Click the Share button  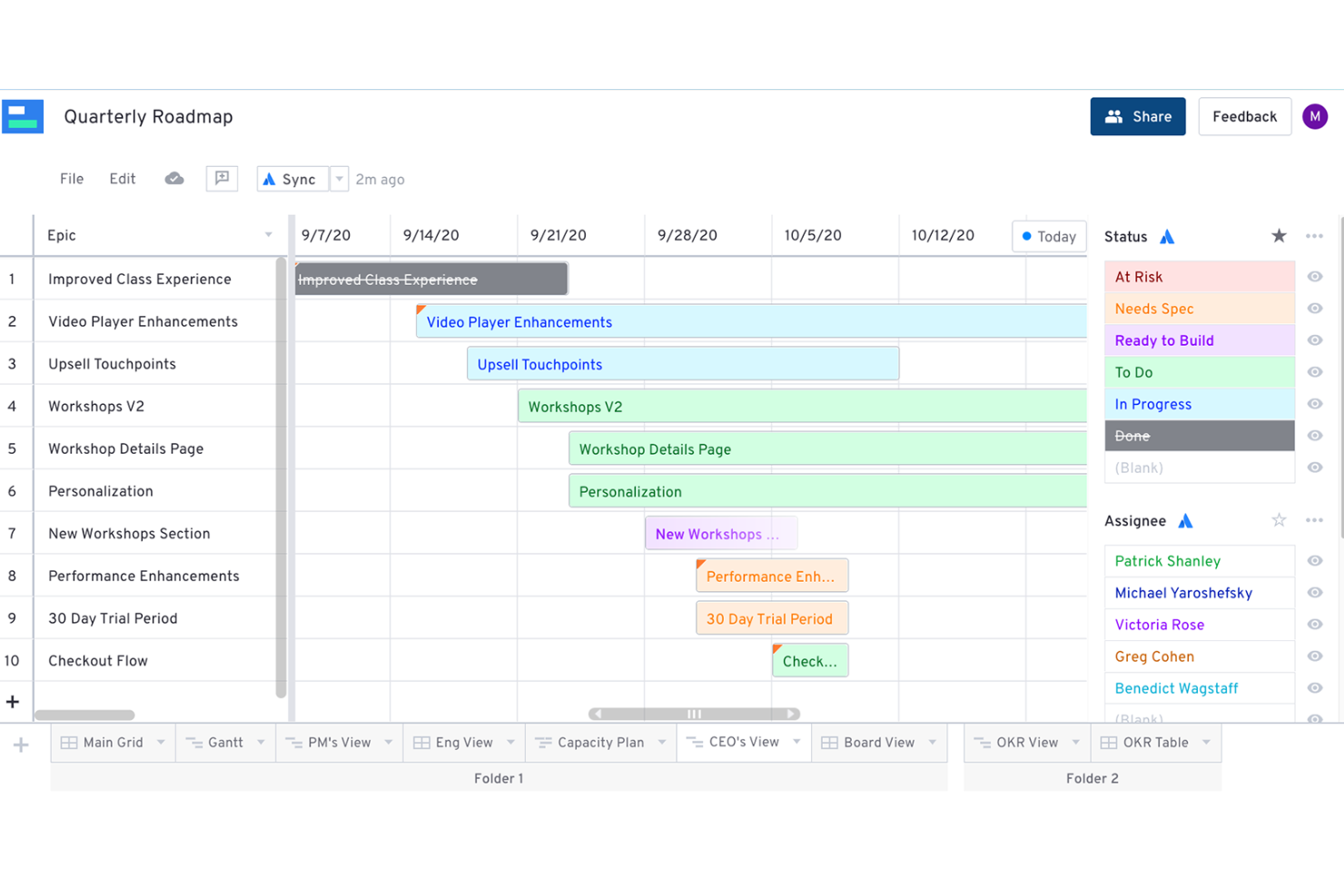point(1137,117)
